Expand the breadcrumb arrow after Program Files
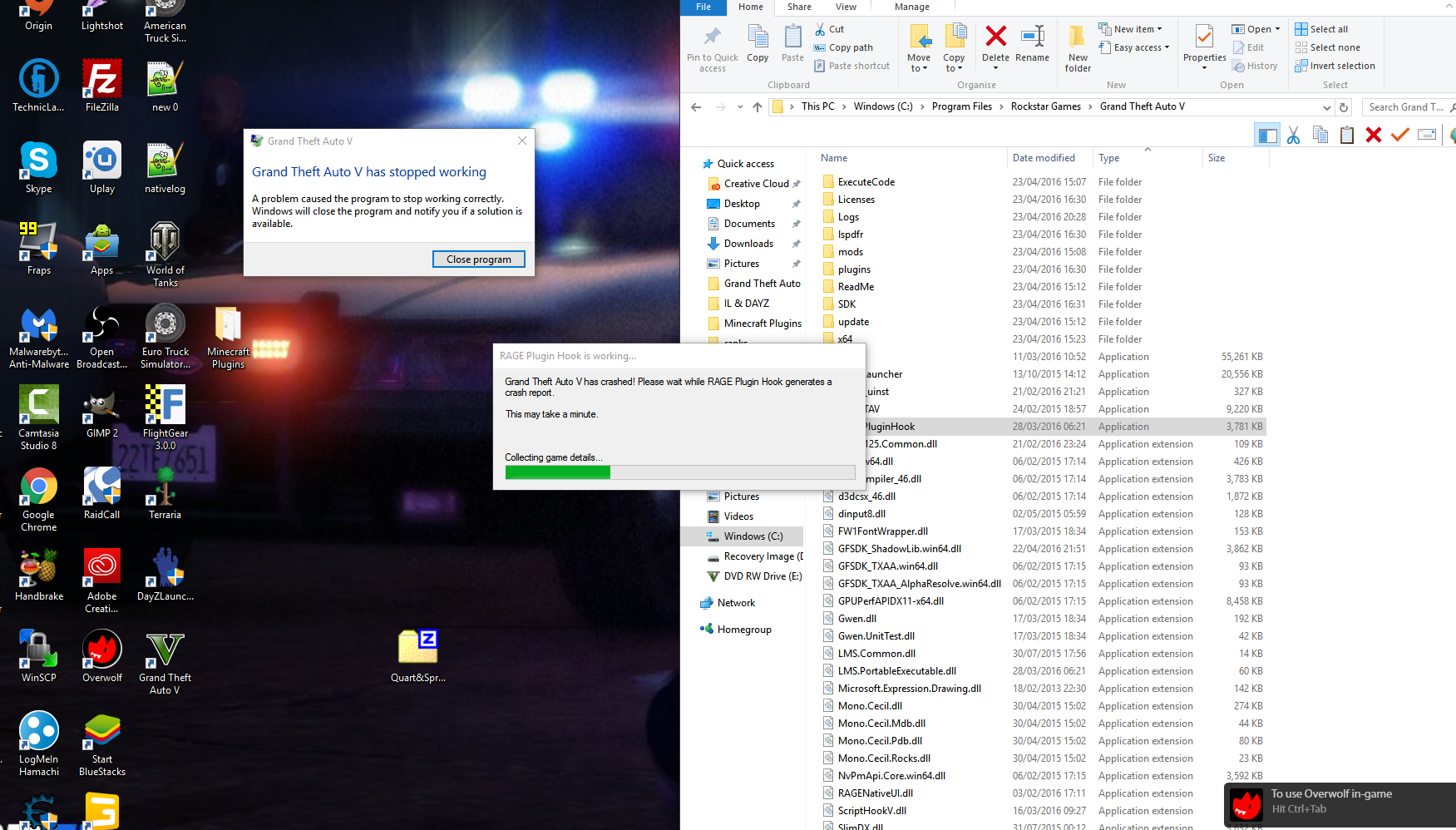This screenshot has height=830, width=1456. 1001,106
